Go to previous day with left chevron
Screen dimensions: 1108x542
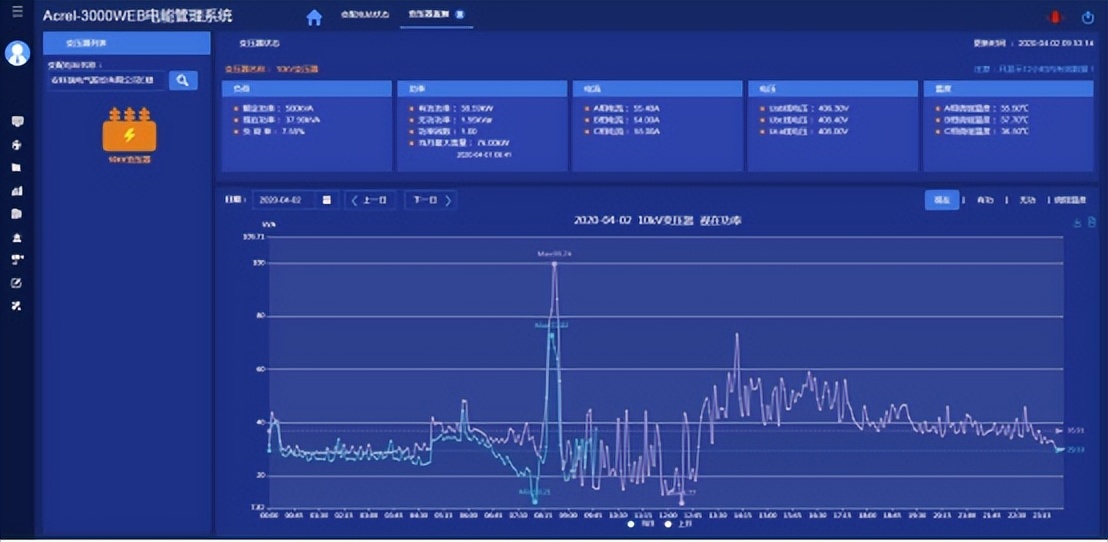(354, 200)
